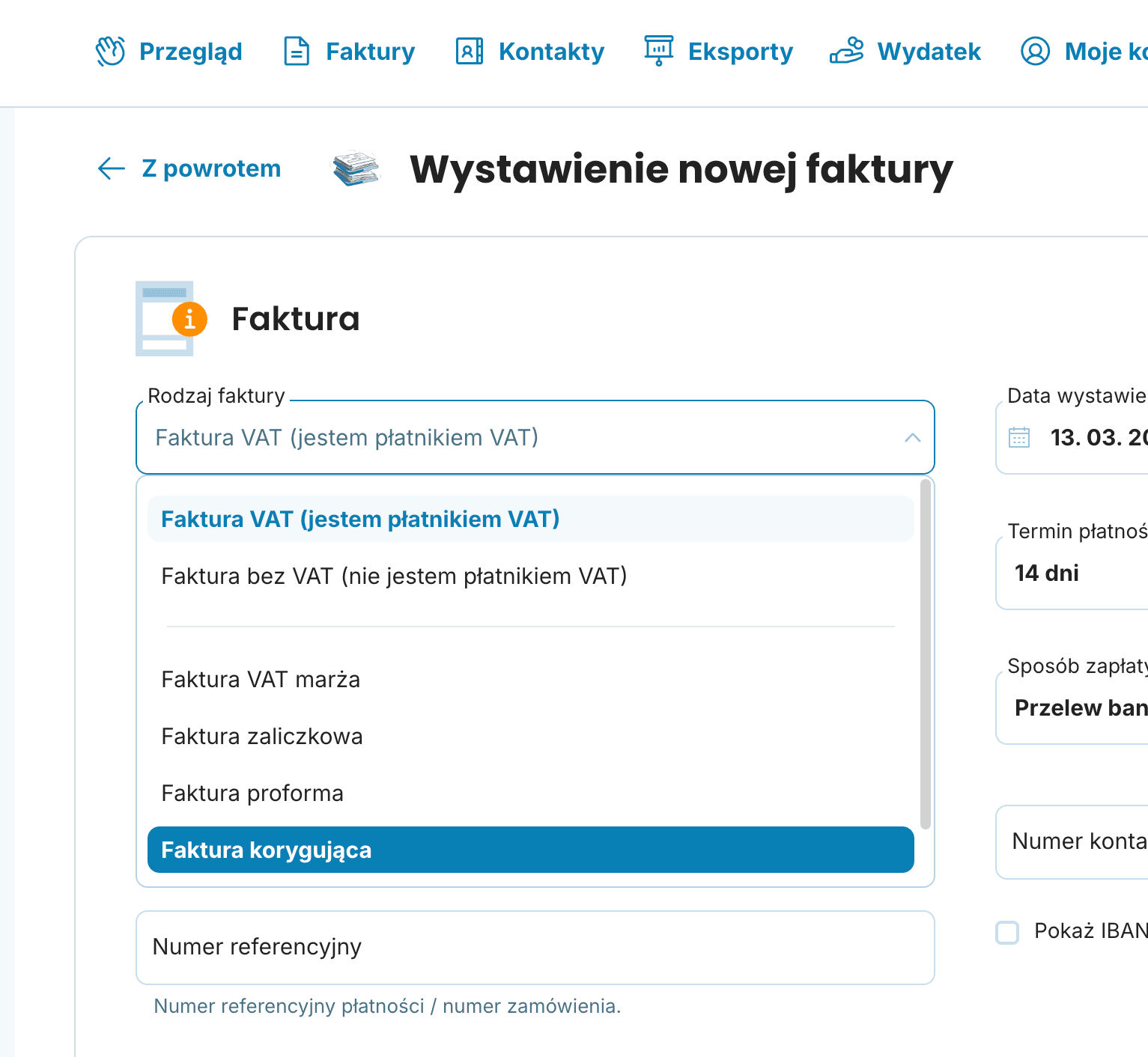Click the orange info icon beside Faktura
This screenshot has height=1057, width=1148.
(189, 319)
